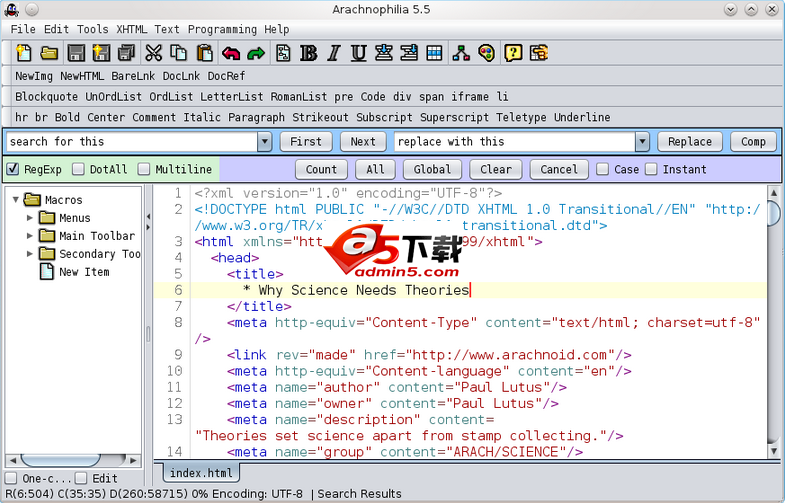
Task: Open the Tools menu
Action: [92, 29]
